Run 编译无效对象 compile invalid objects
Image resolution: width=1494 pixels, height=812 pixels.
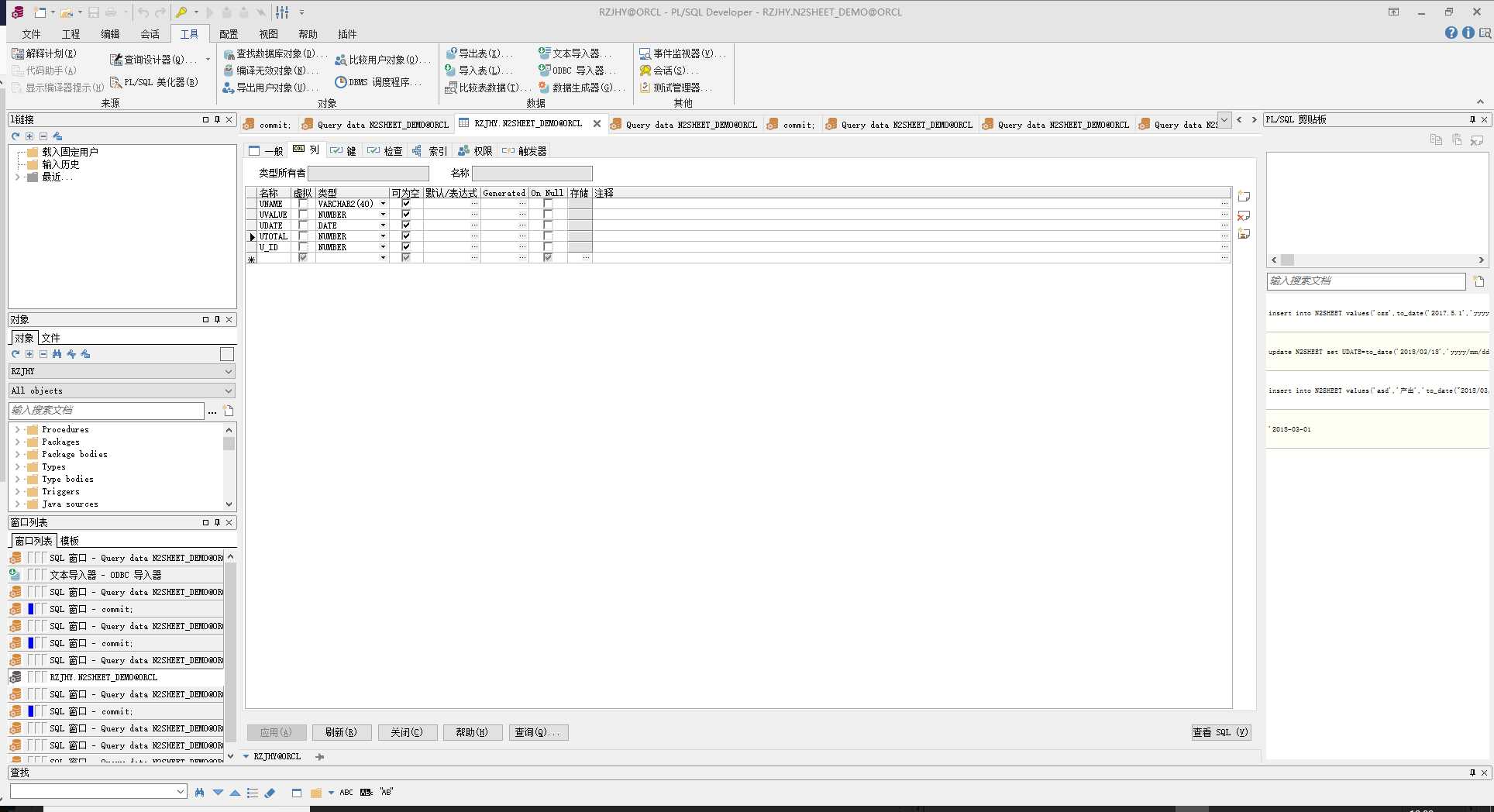(x=270, y=71)
